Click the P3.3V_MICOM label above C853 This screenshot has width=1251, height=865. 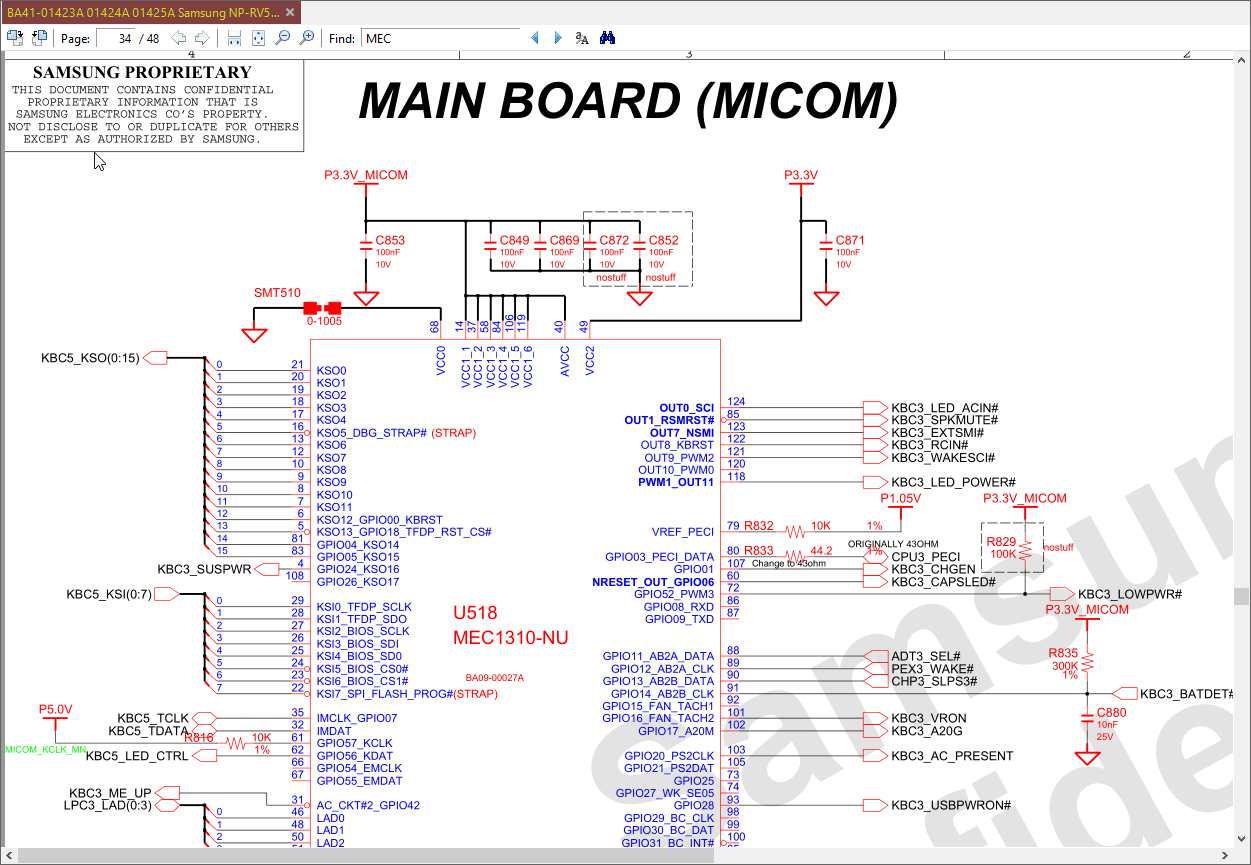[x=366, y=175]
